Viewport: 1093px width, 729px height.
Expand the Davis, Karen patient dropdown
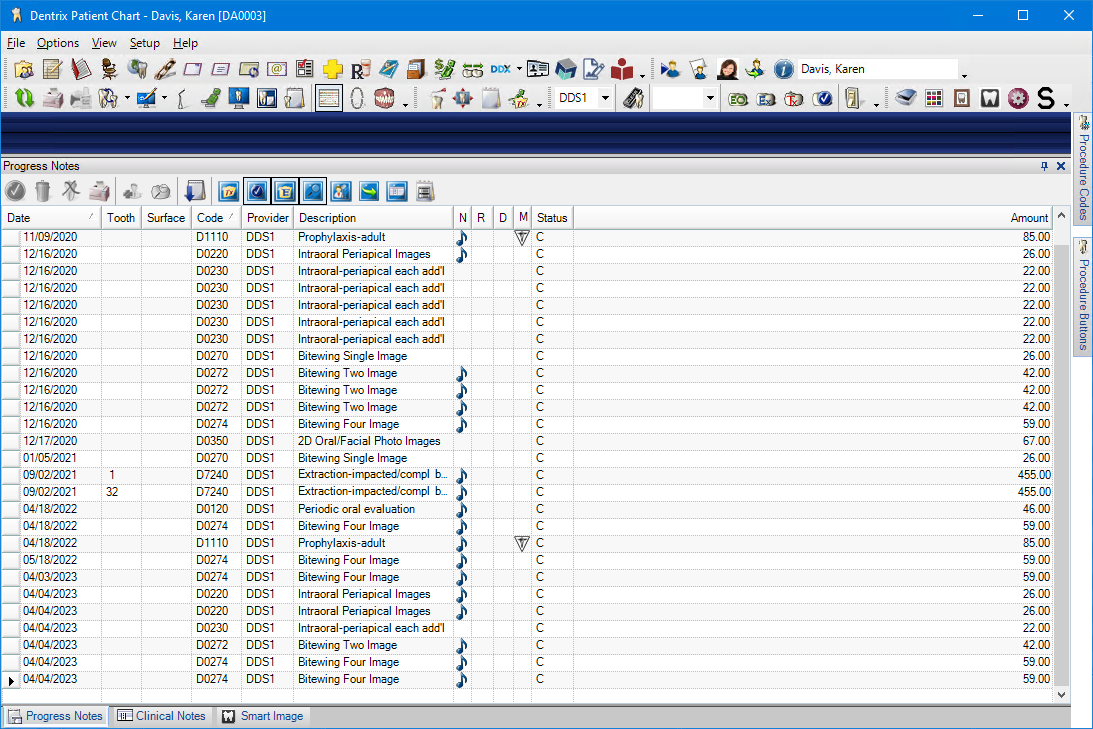[964, 74]
